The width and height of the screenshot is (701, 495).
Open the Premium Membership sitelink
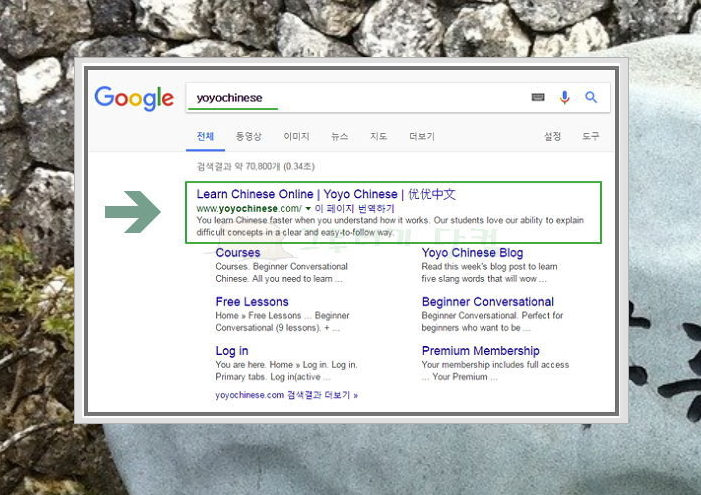481,351
